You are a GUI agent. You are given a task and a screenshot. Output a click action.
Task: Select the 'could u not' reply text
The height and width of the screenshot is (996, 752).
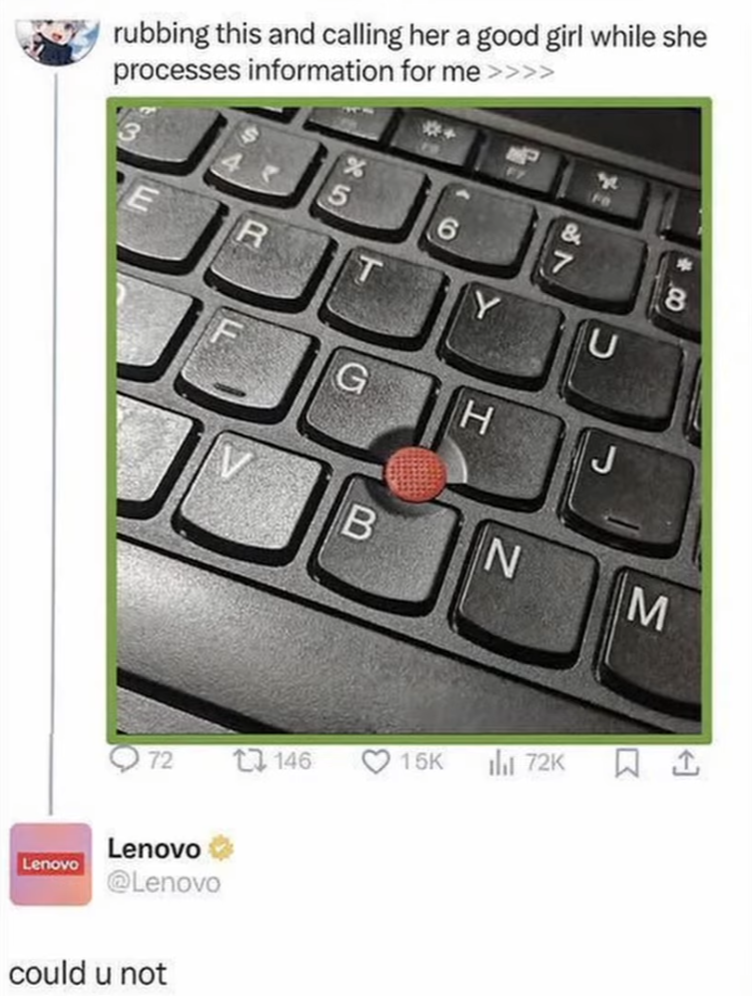pos(88,973)
